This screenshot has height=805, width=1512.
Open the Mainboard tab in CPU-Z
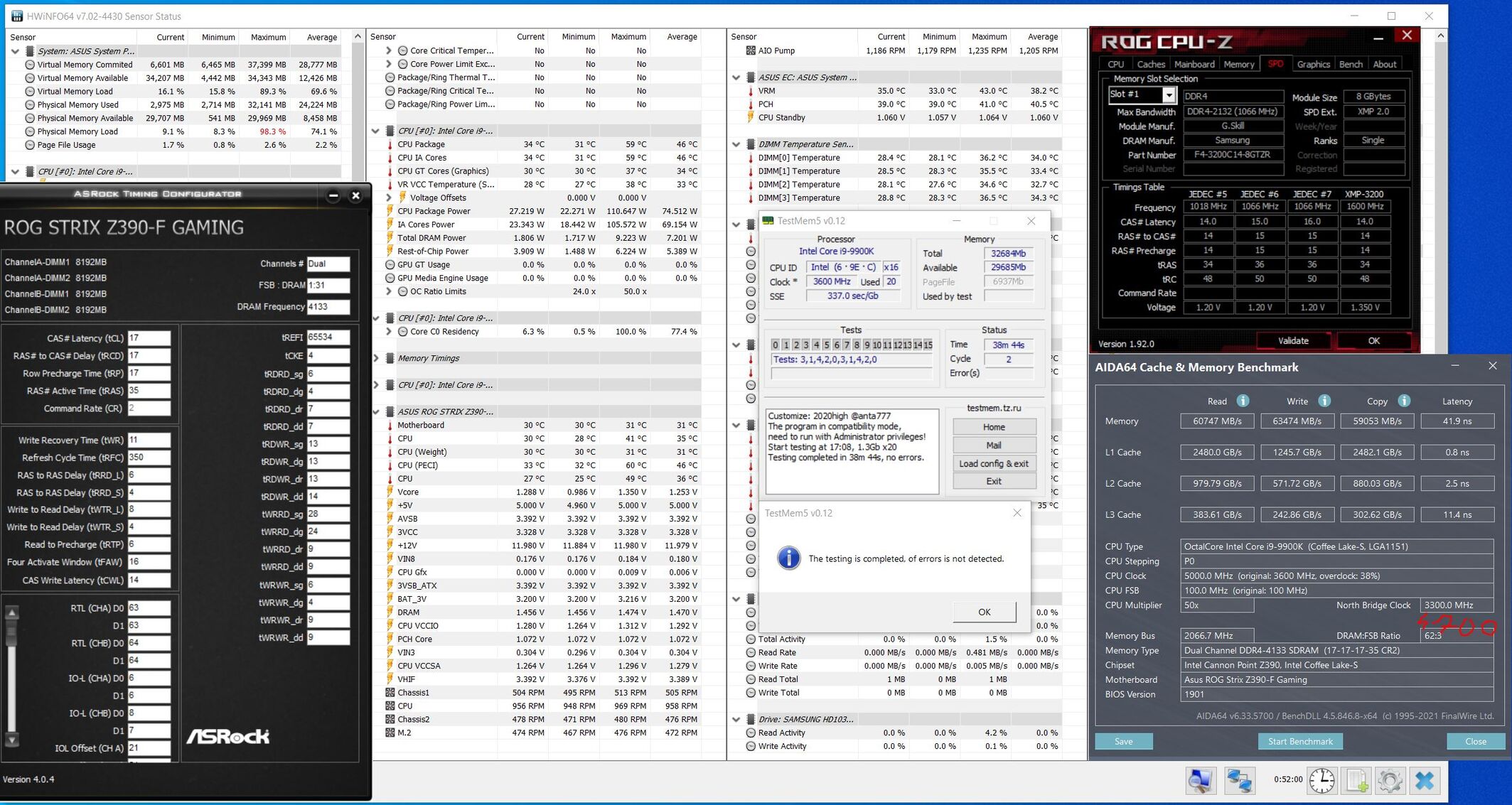(1194, 64)
